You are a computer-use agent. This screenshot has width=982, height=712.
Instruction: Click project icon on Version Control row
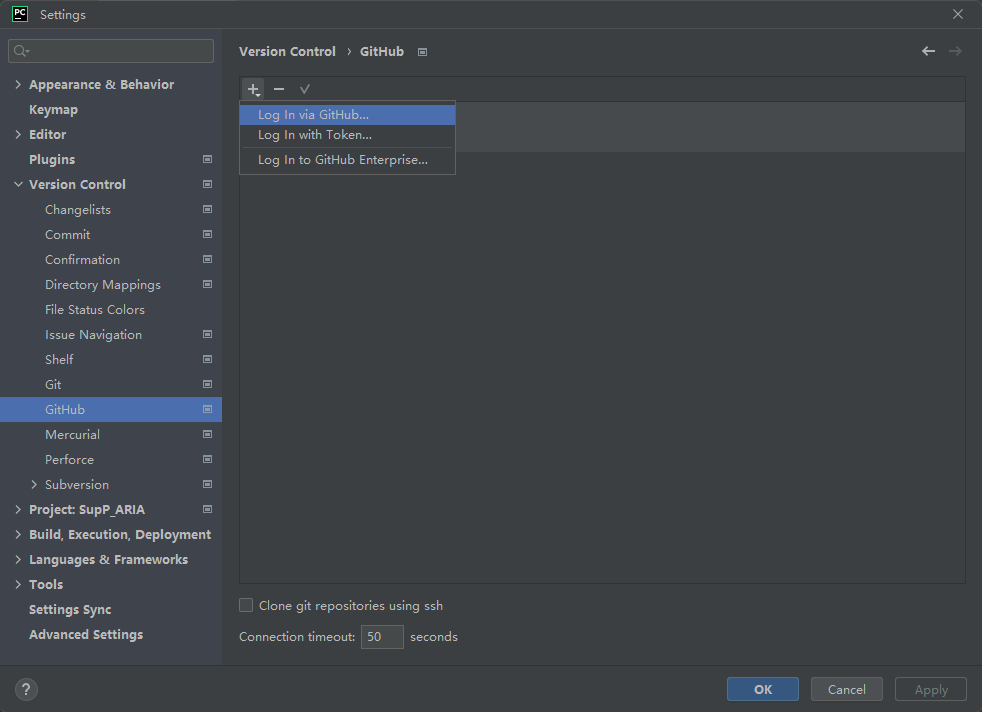click(x=207, y=184)
